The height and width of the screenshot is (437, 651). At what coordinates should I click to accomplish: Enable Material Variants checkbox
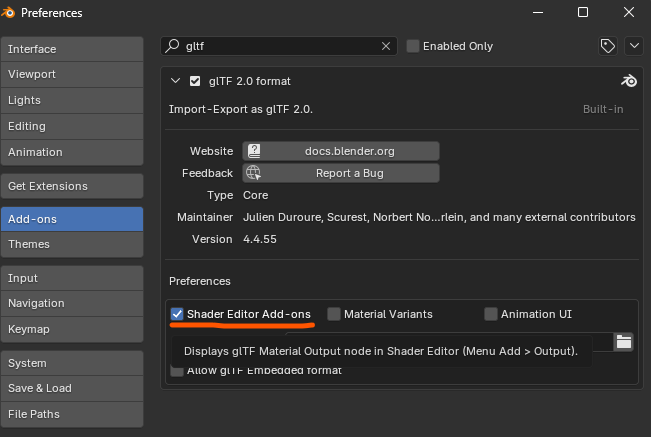click(x=334, y=314)
